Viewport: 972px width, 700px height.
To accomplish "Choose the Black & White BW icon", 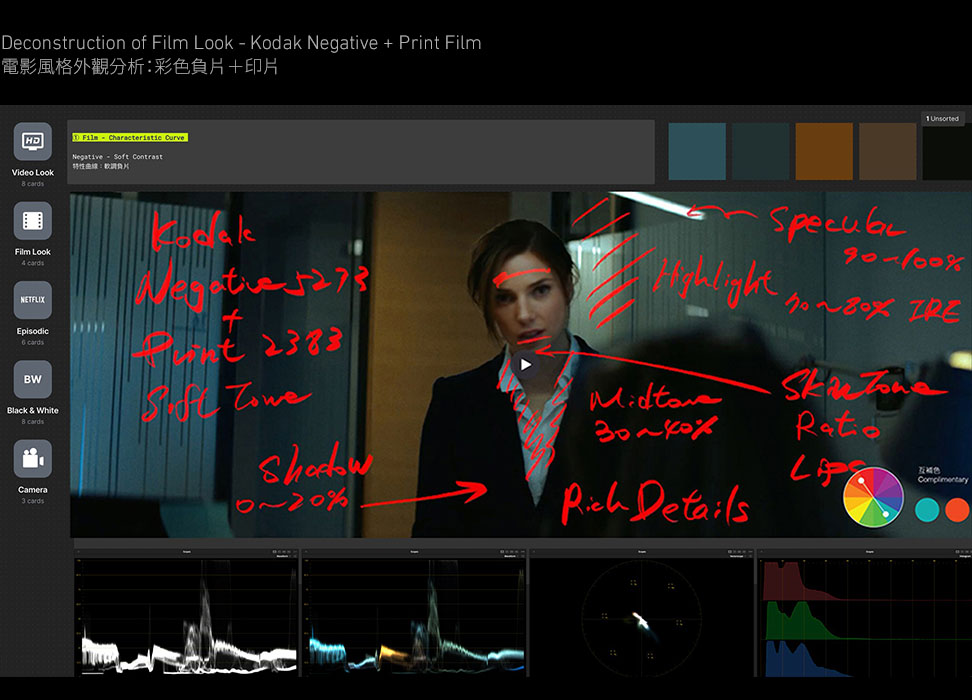I will pos(33,379).
